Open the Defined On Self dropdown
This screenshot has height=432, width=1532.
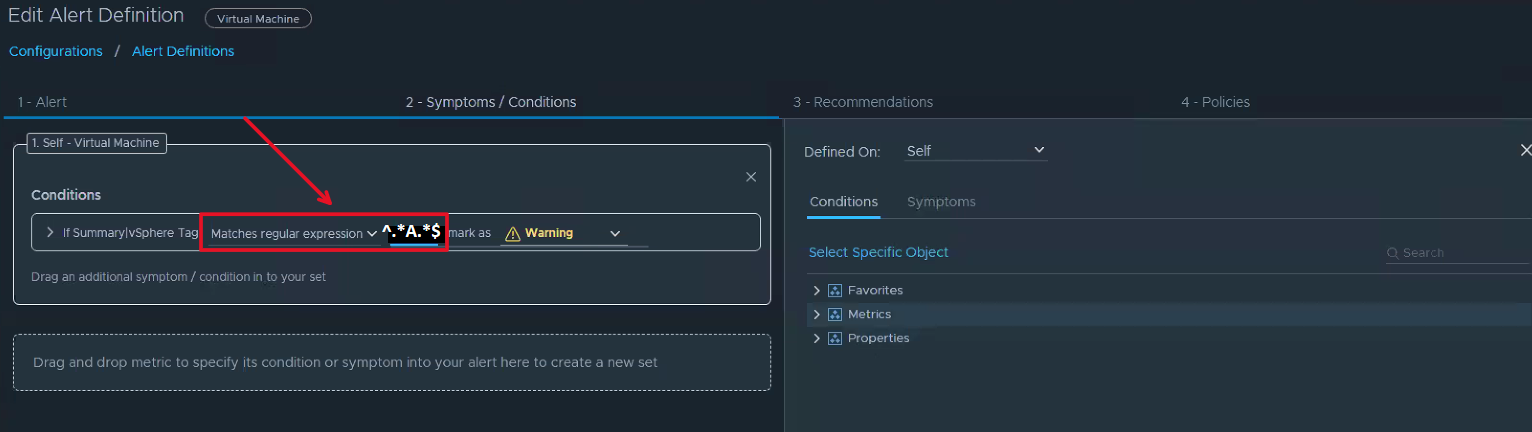[975, 151]
